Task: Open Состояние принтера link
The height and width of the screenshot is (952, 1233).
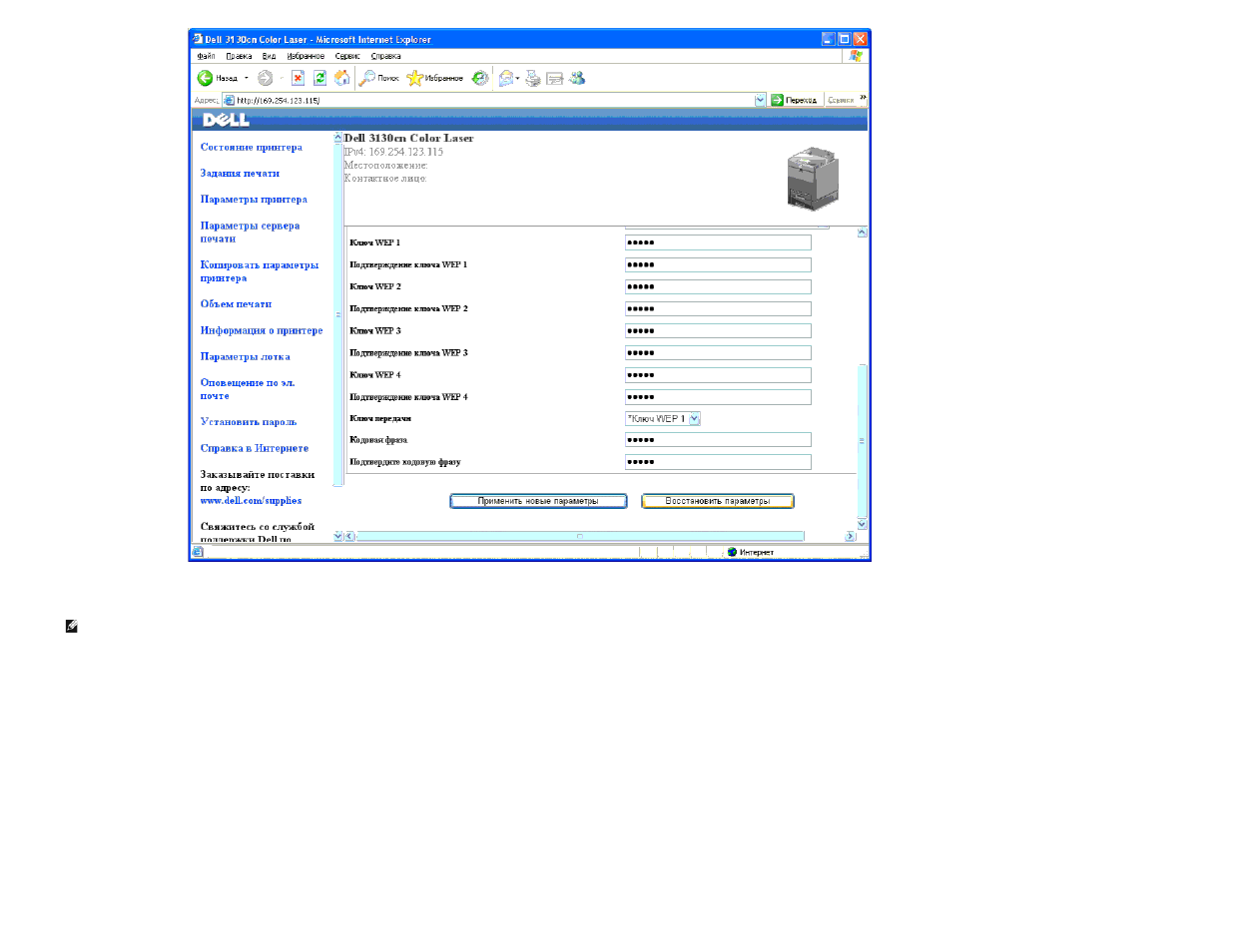Action: 252,147
